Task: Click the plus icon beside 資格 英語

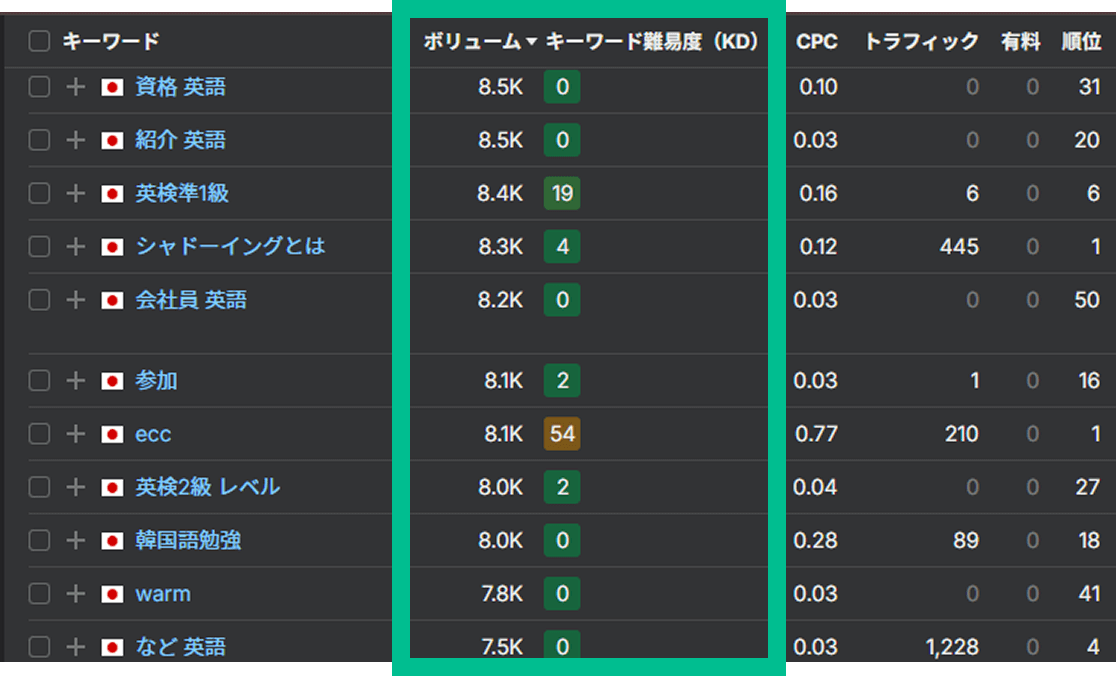Action: click(75, 87)
